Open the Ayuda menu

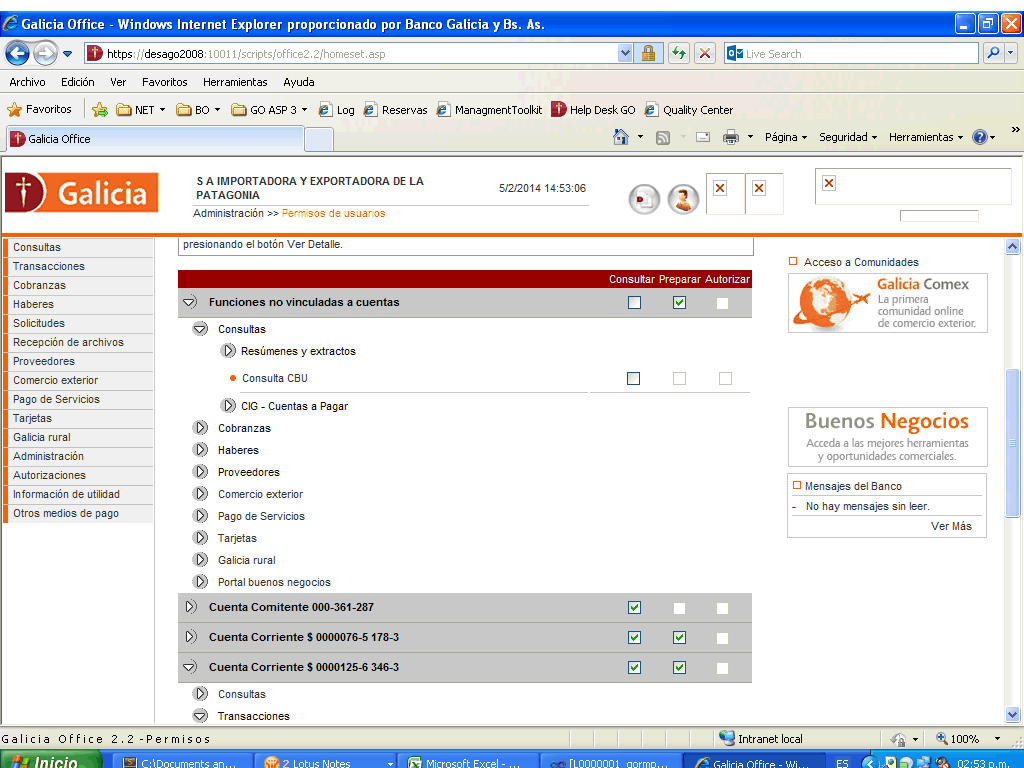point(299,82)
